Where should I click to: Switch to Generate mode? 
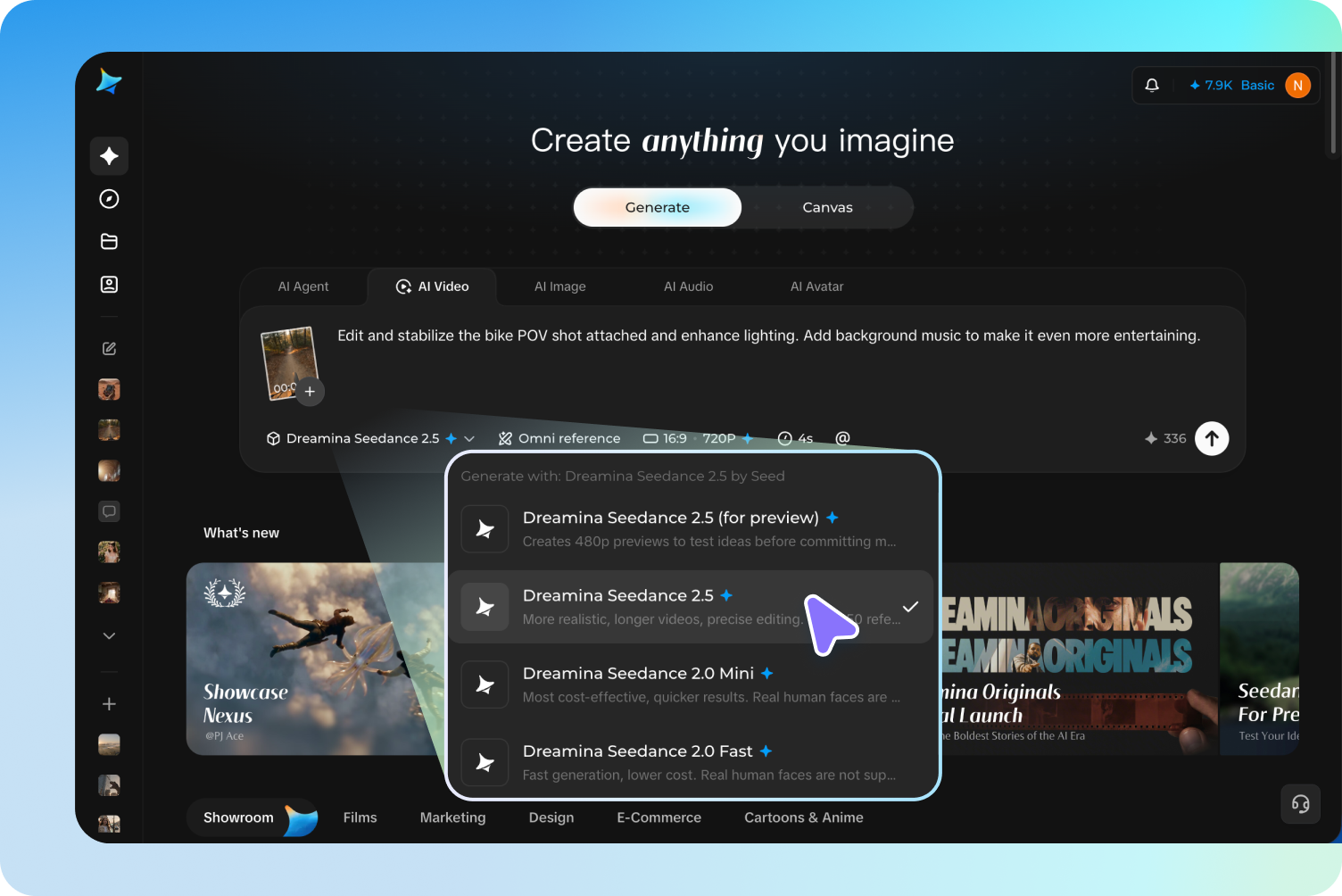point(658,207)
